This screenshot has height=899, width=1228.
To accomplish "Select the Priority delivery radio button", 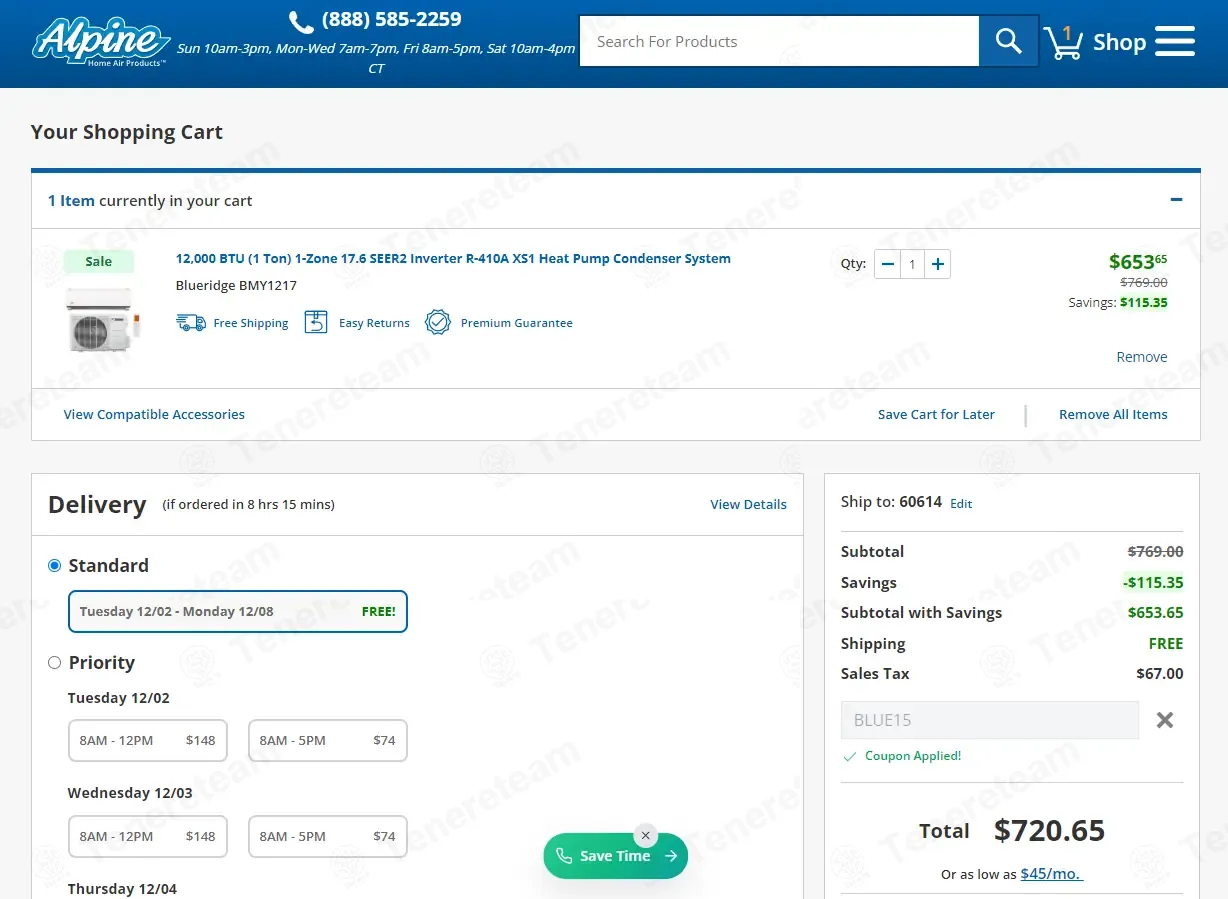I will (55, 663).
